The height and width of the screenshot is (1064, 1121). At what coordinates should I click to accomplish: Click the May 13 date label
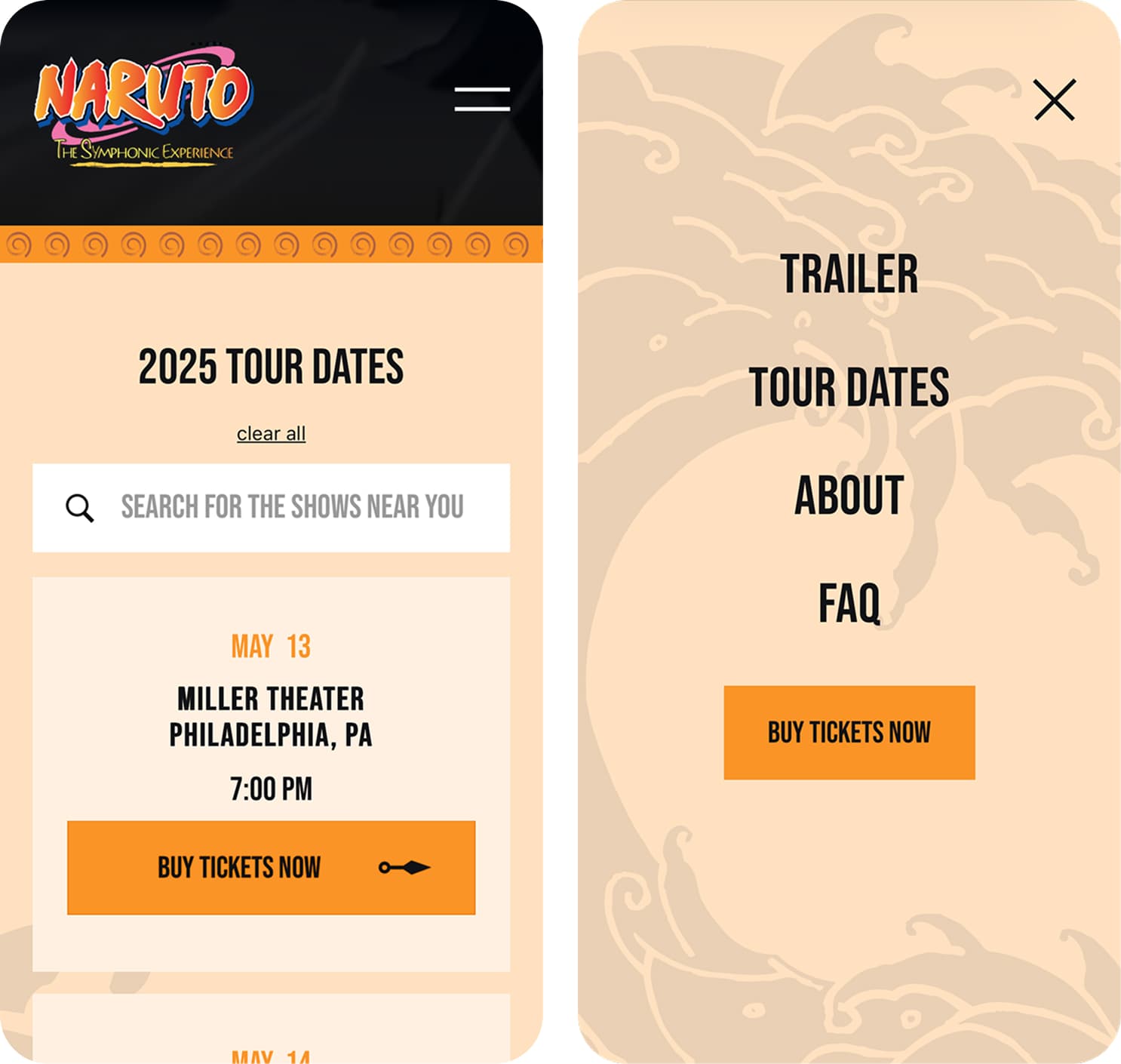pyautogui.click(x=271, y=647)
